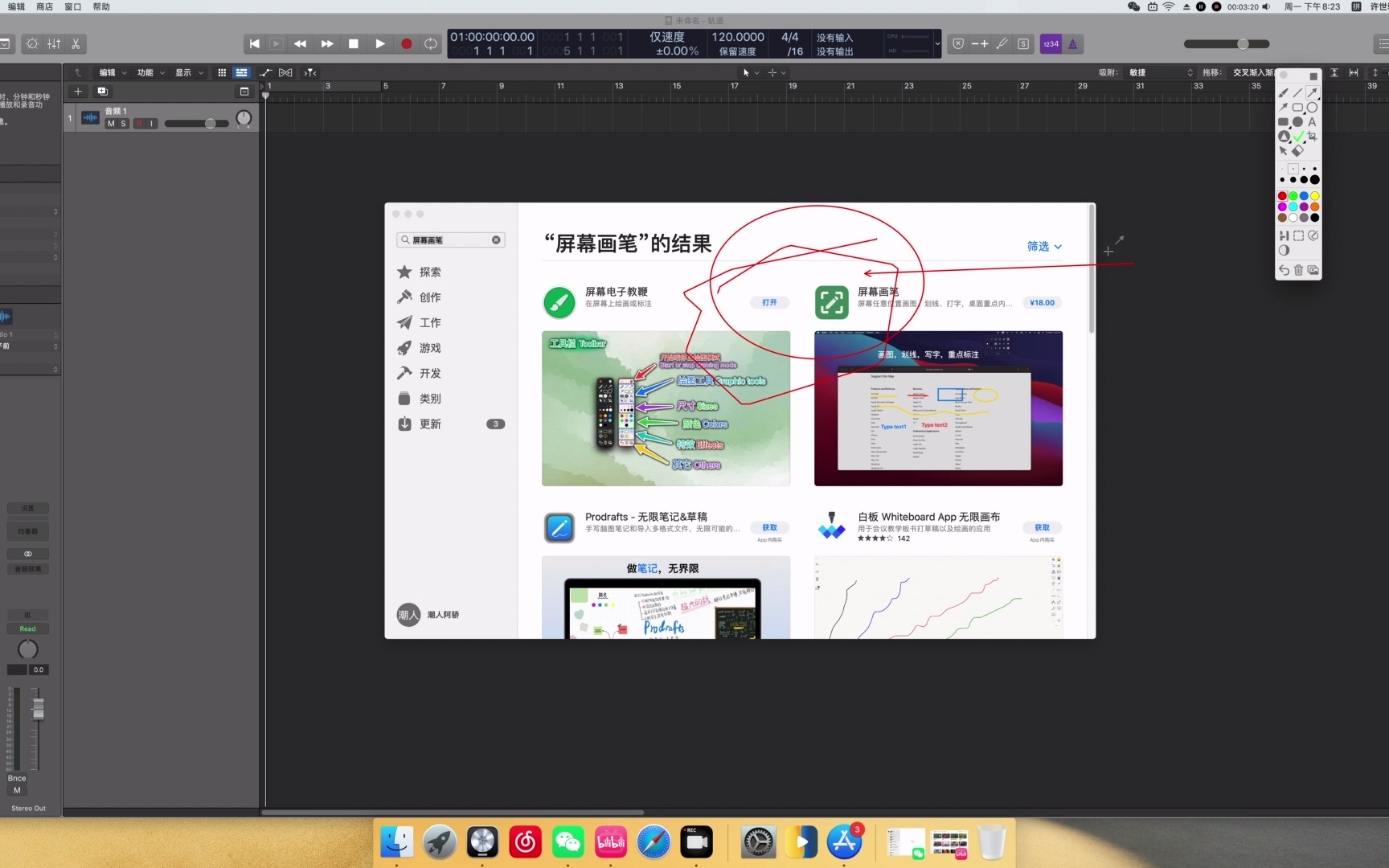The image size is (1389, 868).
Task: Select 更新 in the App Store sidebar
Action: coord(429,424)
